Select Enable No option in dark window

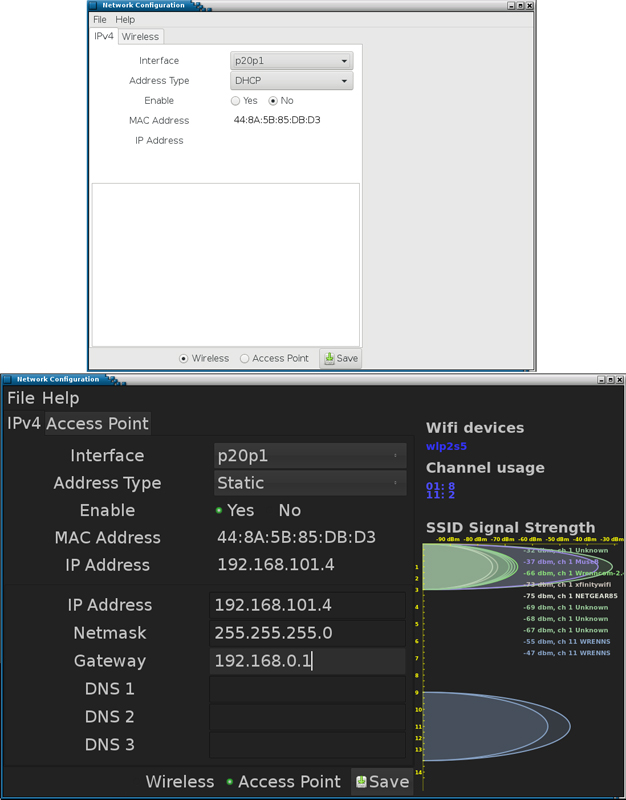(289, 510)
